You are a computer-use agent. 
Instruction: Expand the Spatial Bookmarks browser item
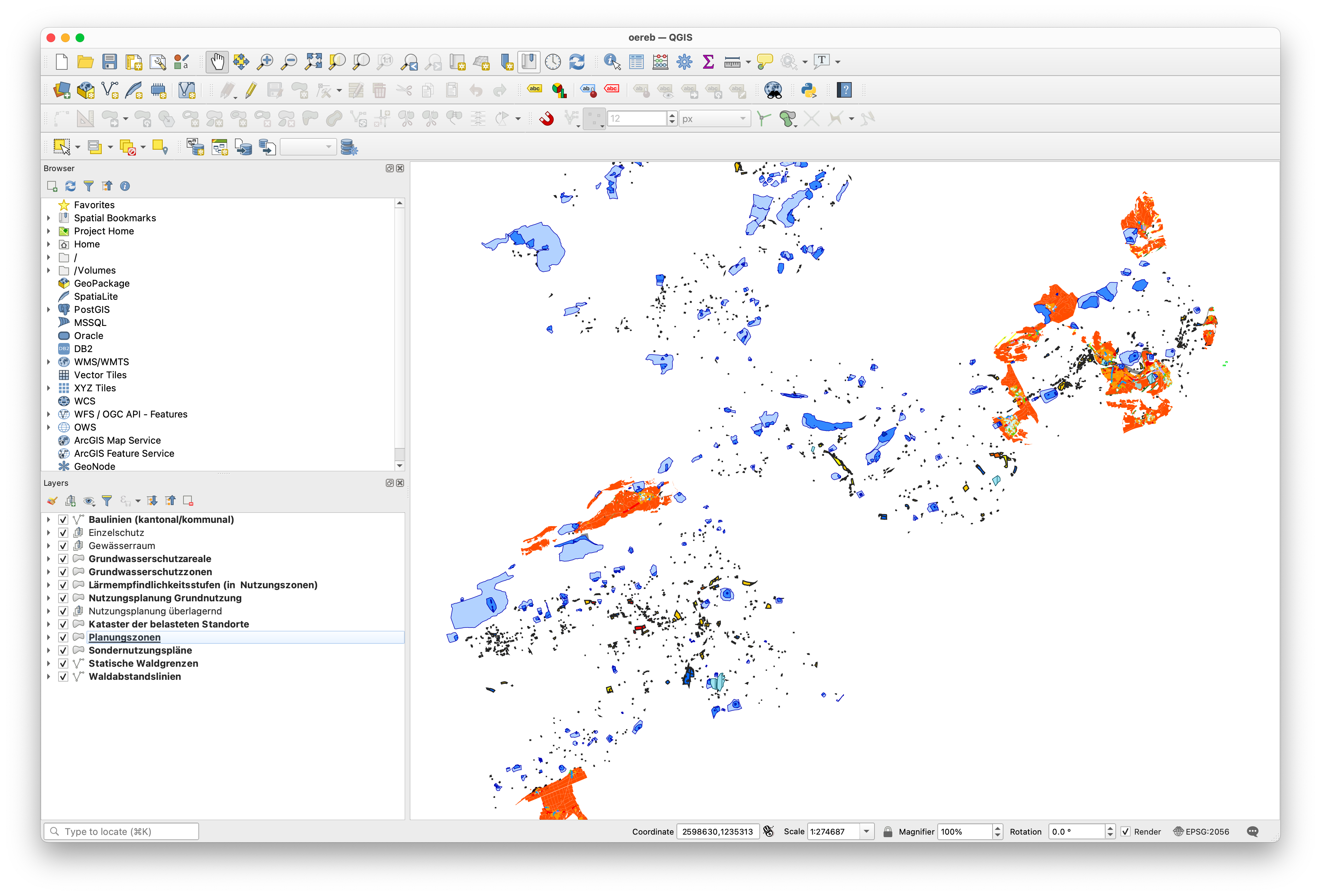(49, 218)
